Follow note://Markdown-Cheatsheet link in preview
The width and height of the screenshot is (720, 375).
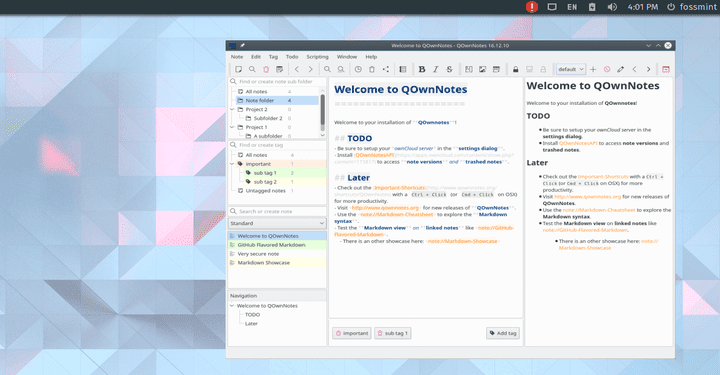coord(599,210)
